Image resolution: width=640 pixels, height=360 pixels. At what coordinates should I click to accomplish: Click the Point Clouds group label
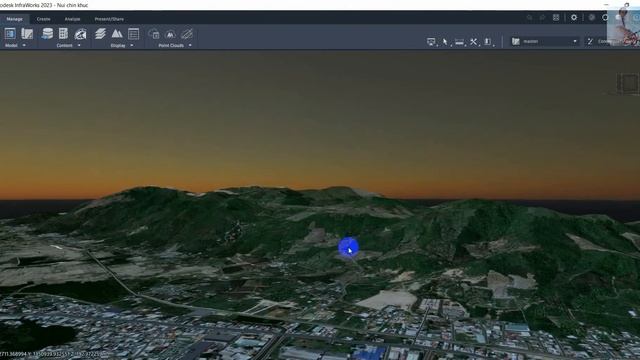pos(171,45)
